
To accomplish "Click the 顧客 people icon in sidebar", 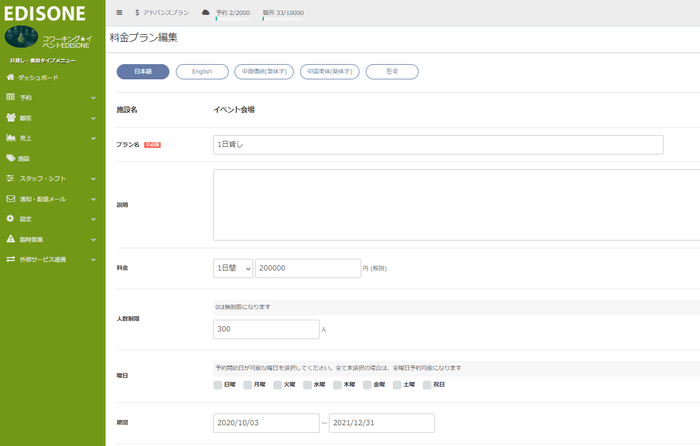I will [10, 118].
